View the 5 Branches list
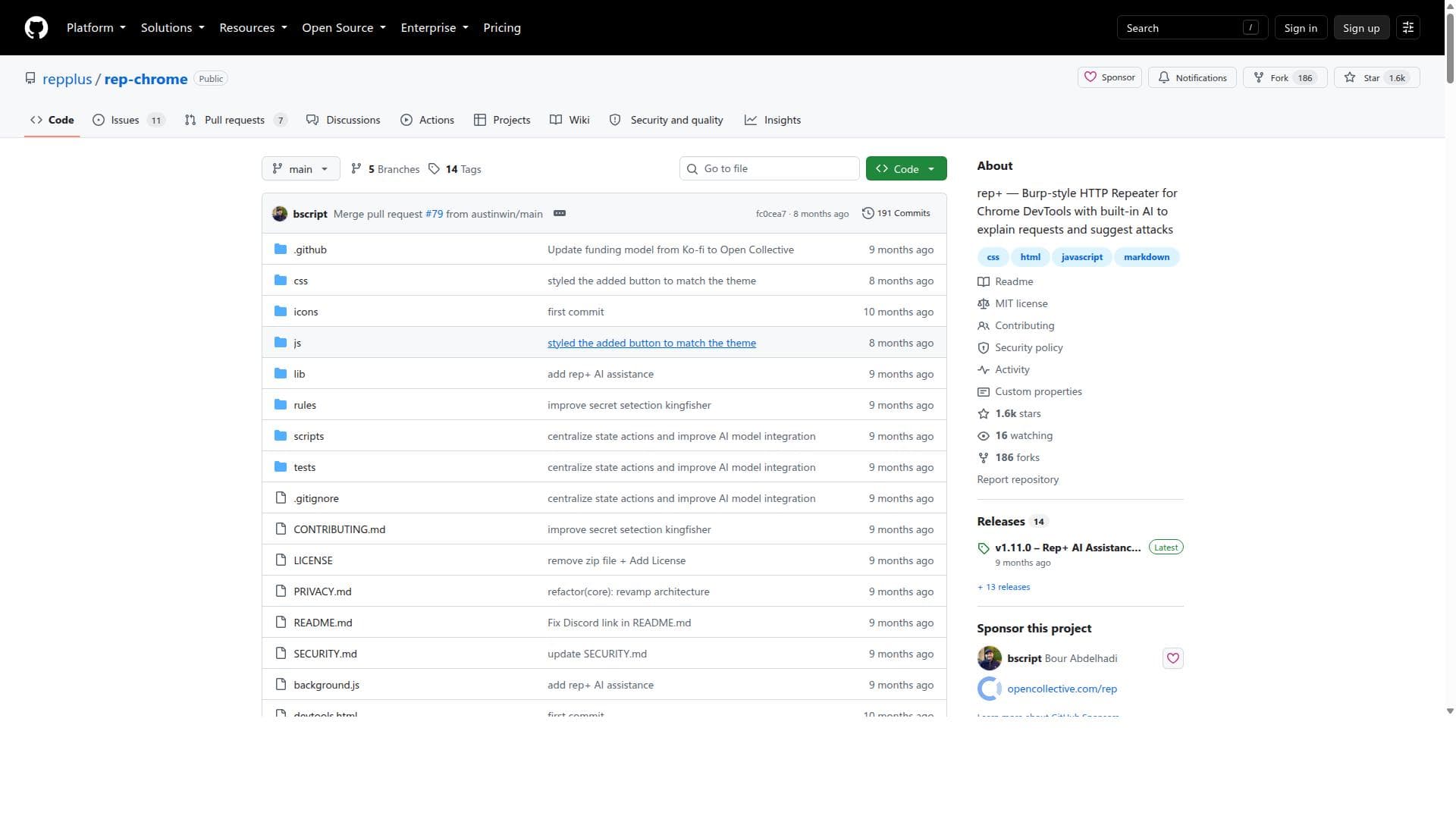Screen dimensions: 1456x819 385,169
